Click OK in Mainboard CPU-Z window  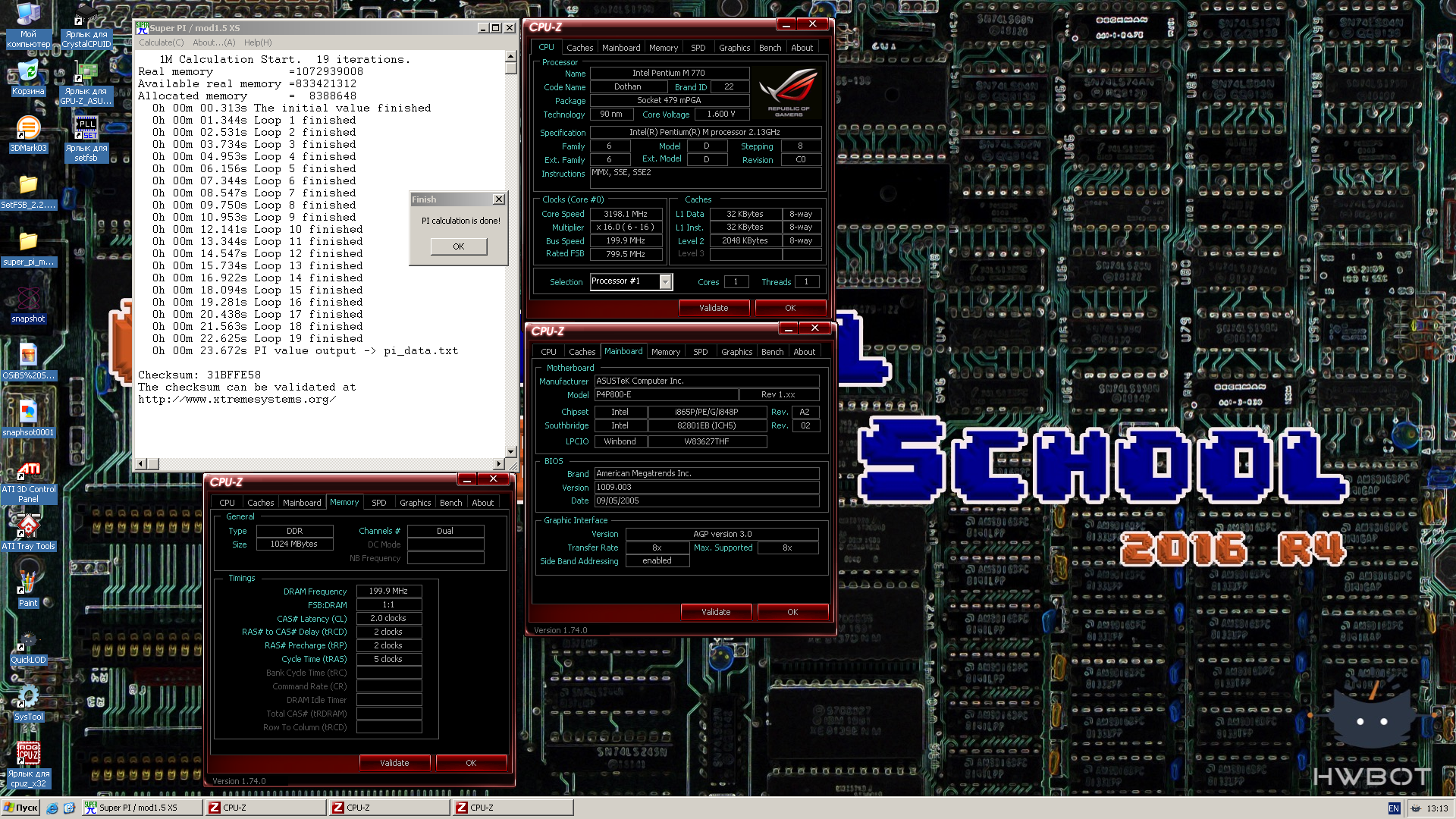pos(792,612)
